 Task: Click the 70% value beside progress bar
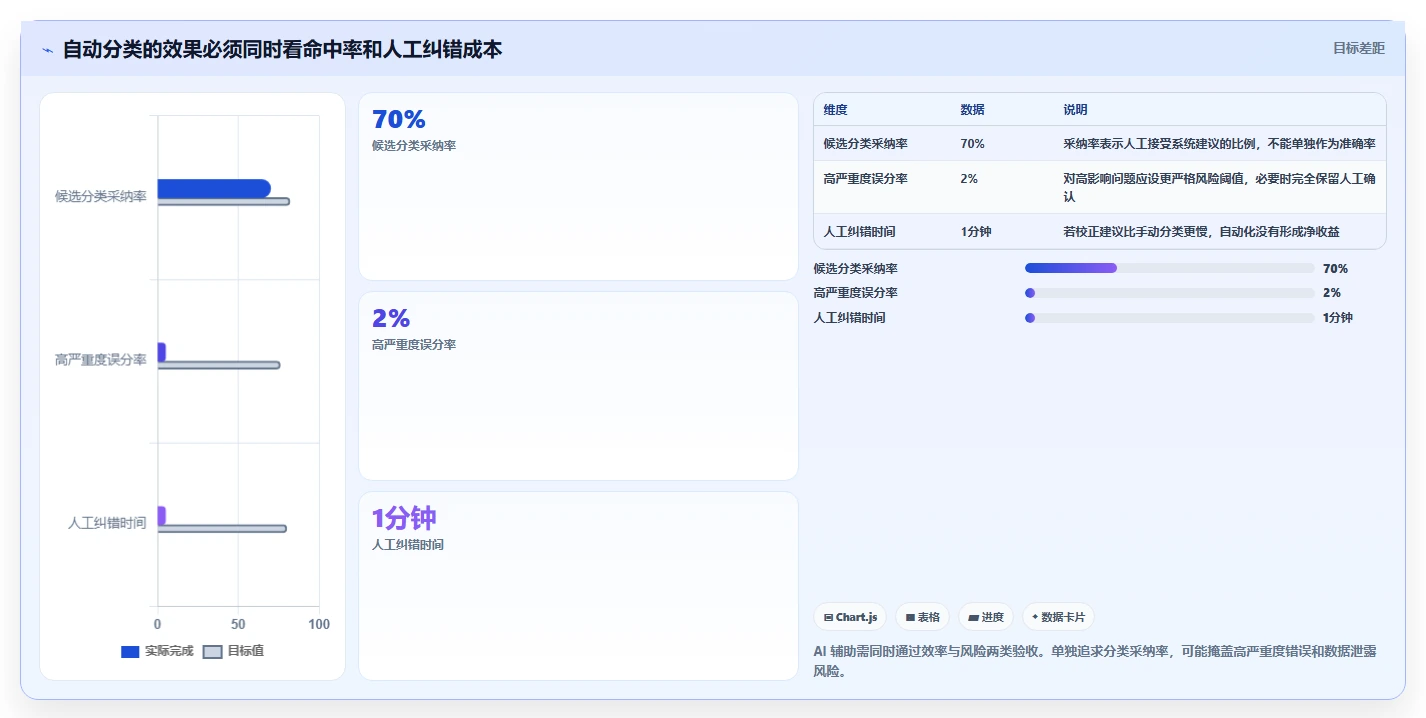pos(1335,268)
